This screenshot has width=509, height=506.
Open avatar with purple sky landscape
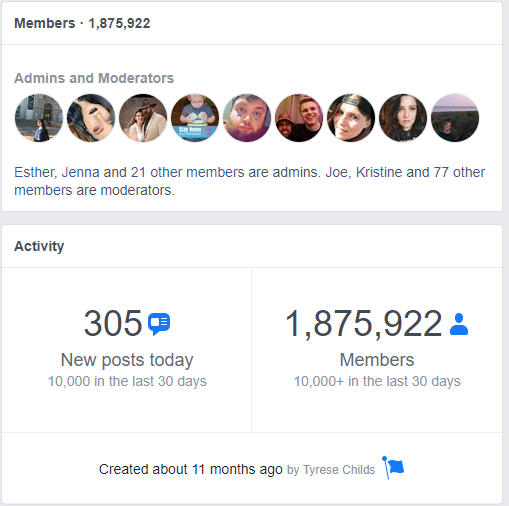click(x=455, y=118)
